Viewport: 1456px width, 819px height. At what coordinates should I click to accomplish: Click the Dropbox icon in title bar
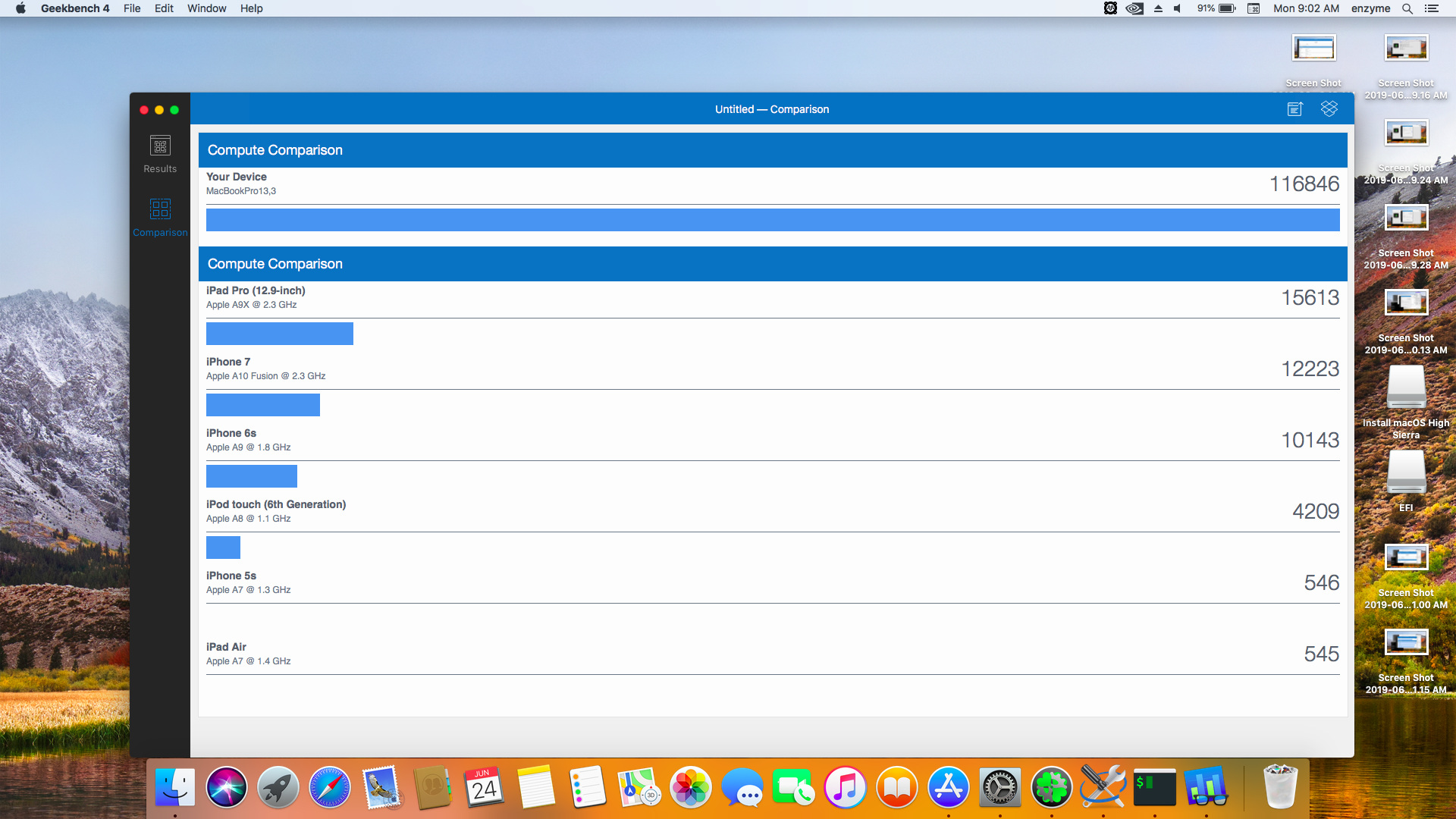tap(1329, 109)
